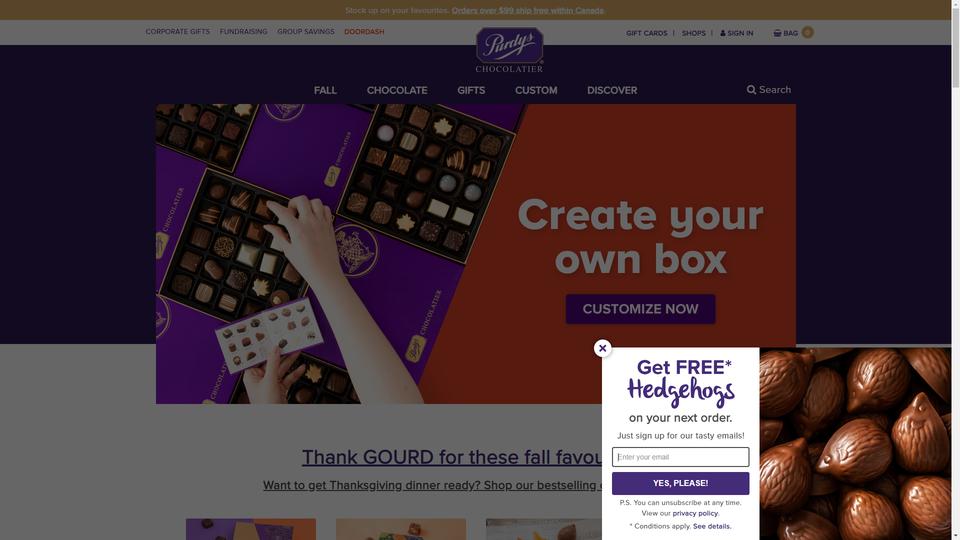The height and width of the screenshot is (540, 960).
Task: Visit the Shops link
Action: [x=694, y=33]
